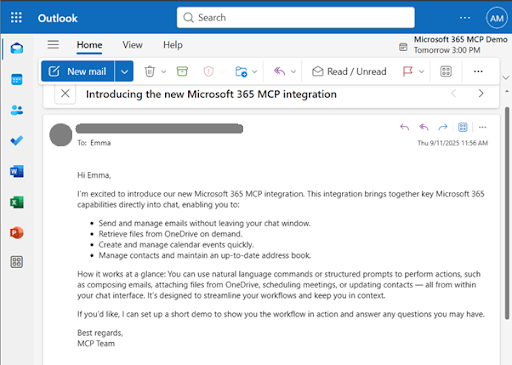This screenshot has height=365, width=512.
Task: Switch to the View tab
Action: pos(132,45)
